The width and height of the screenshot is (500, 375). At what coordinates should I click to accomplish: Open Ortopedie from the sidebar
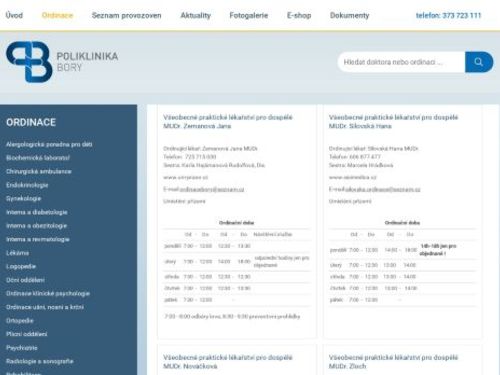click(20, 321)
